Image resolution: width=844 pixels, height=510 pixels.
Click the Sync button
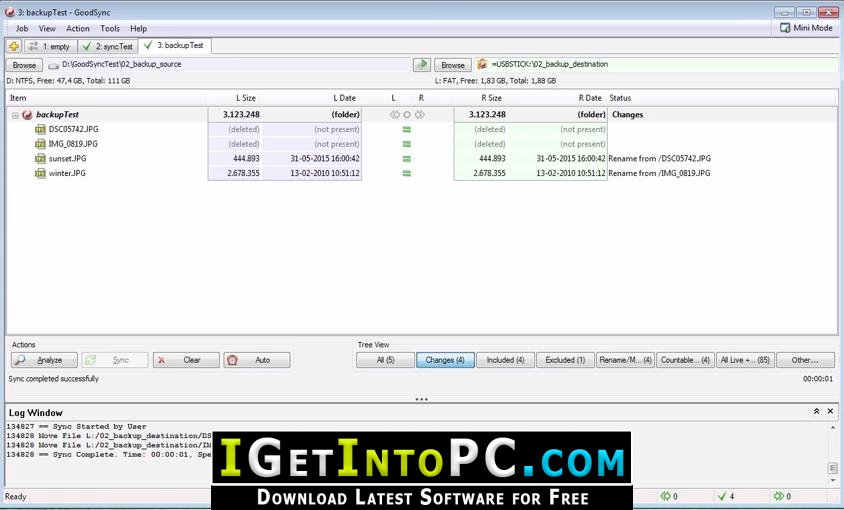[115, 360]
